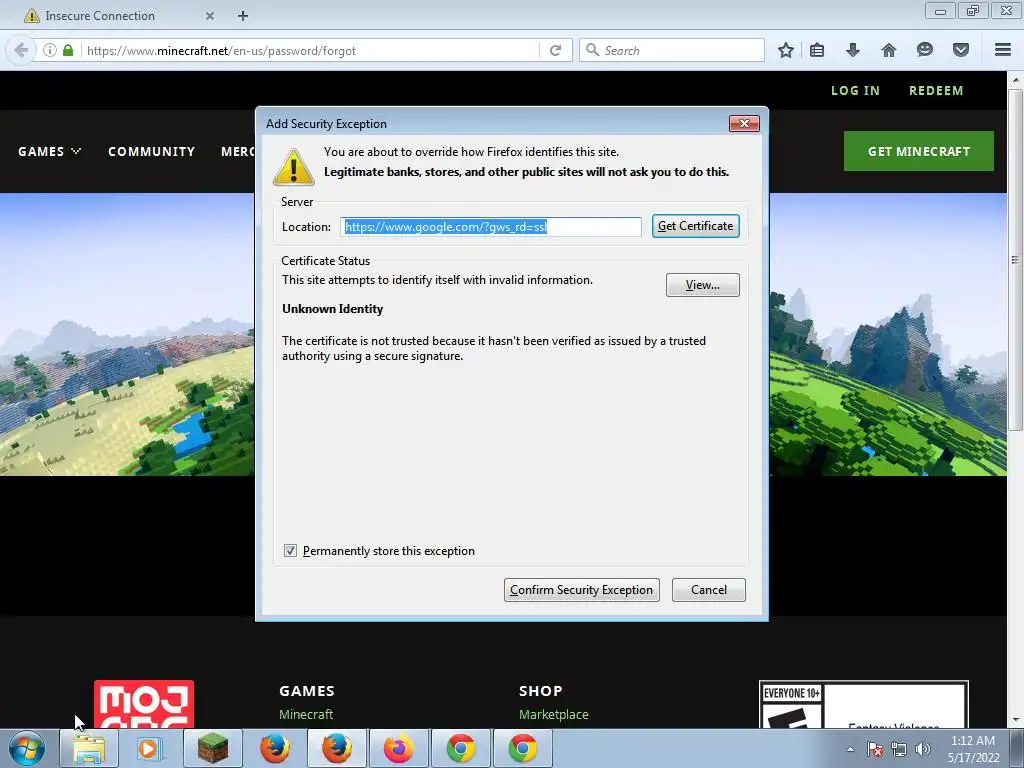This screenshot has height=768, width=1024.
Task: Open Marketplace link under SHOP footer
Action: [554, 714]
